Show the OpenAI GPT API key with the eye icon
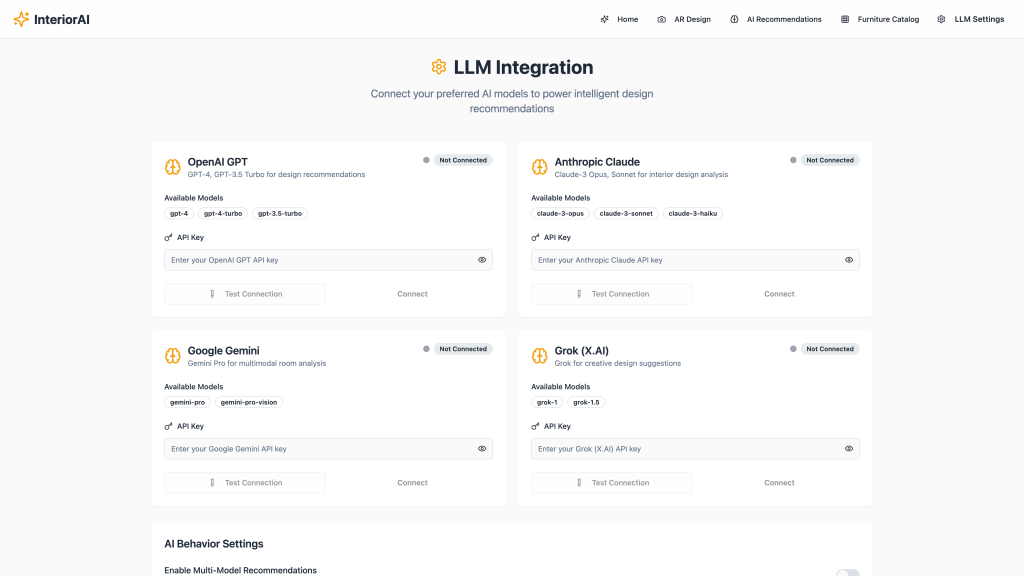 click(x=482, y=260)
